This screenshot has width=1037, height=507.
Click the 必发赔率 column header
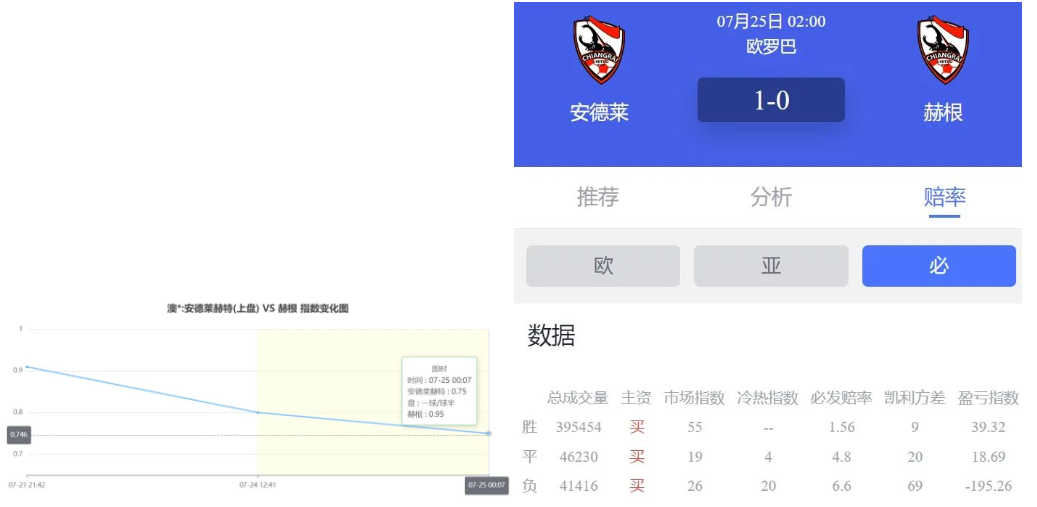(841, 398)
